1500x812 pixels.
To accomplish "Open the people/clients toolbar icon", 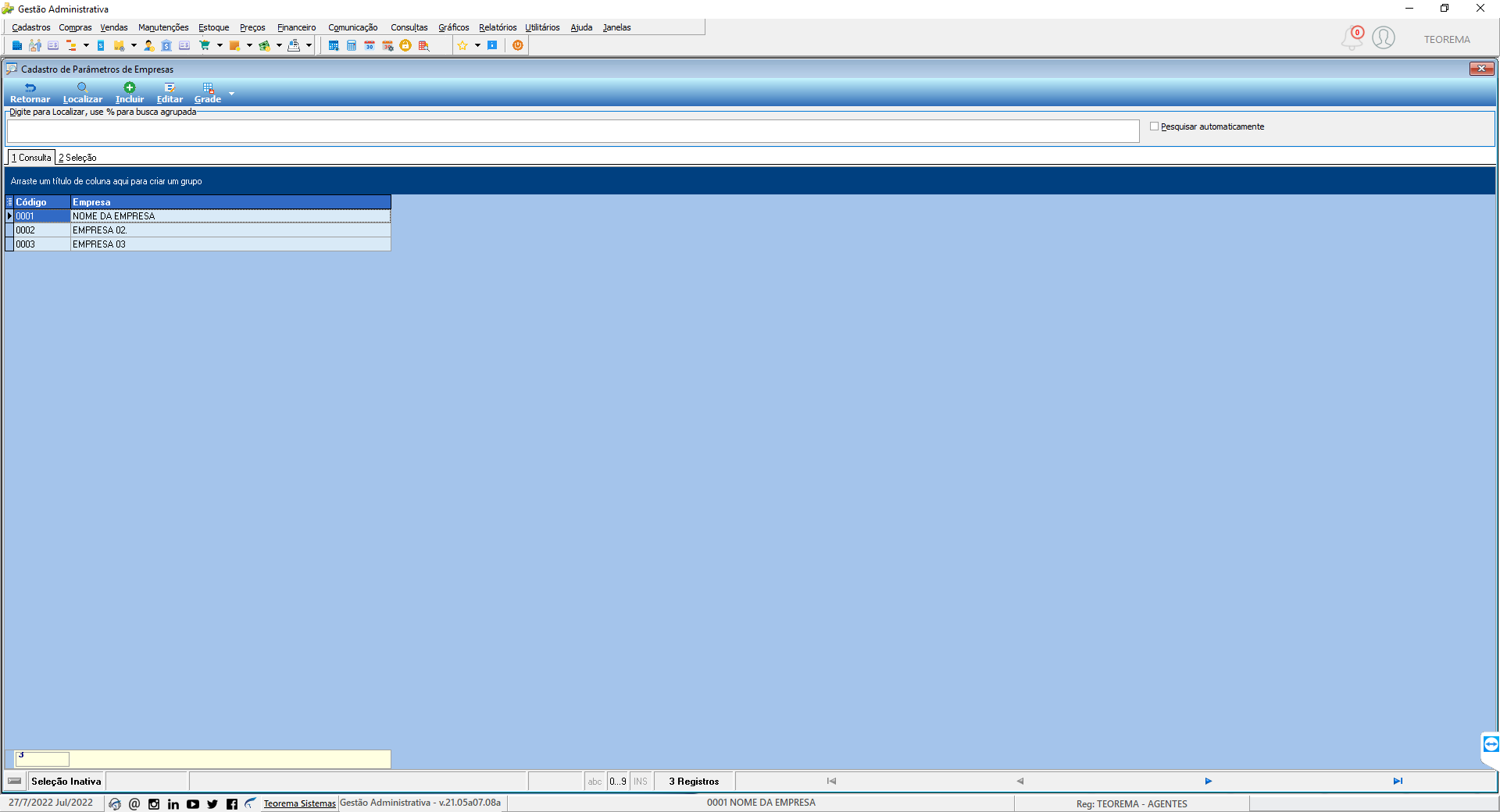I will [35, 45].
